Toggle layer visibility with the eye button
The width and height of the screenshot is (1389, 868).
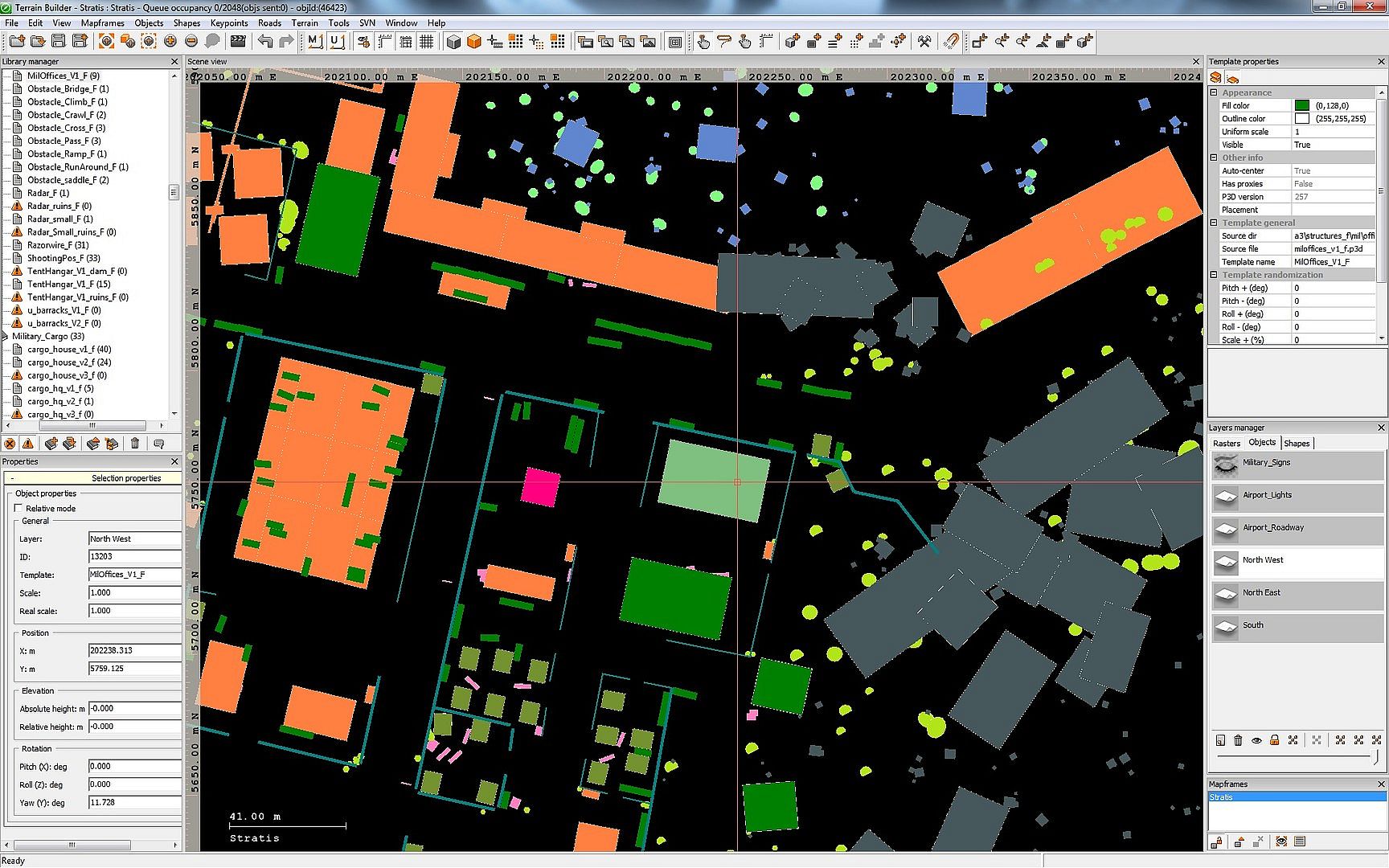pos(1256,740)
